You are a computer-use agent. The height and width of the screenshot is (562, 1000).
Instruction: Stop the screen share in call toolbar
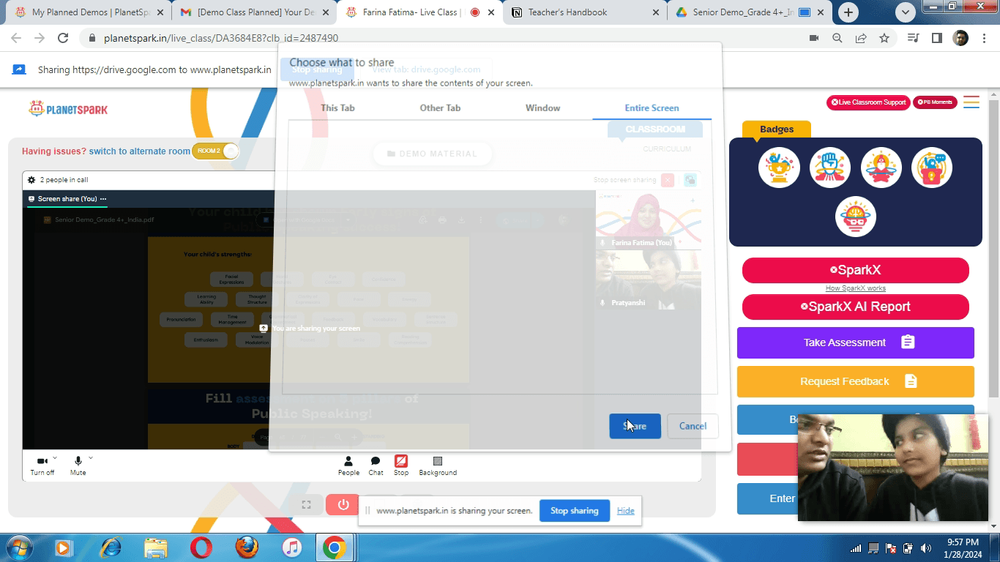401,466
